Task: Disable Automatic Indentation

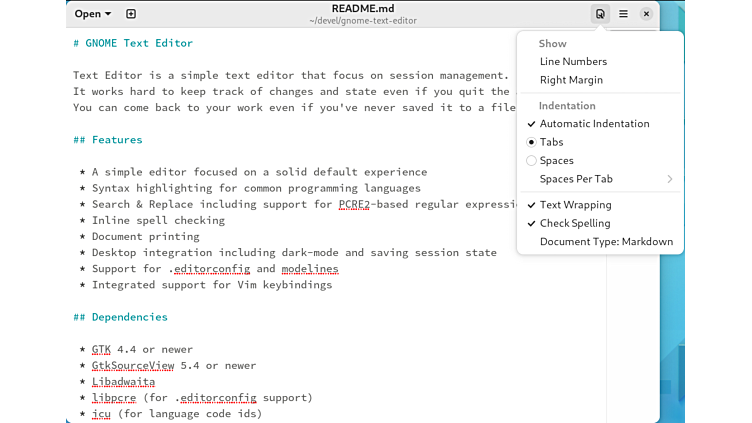Action: (x=594, y=124)
